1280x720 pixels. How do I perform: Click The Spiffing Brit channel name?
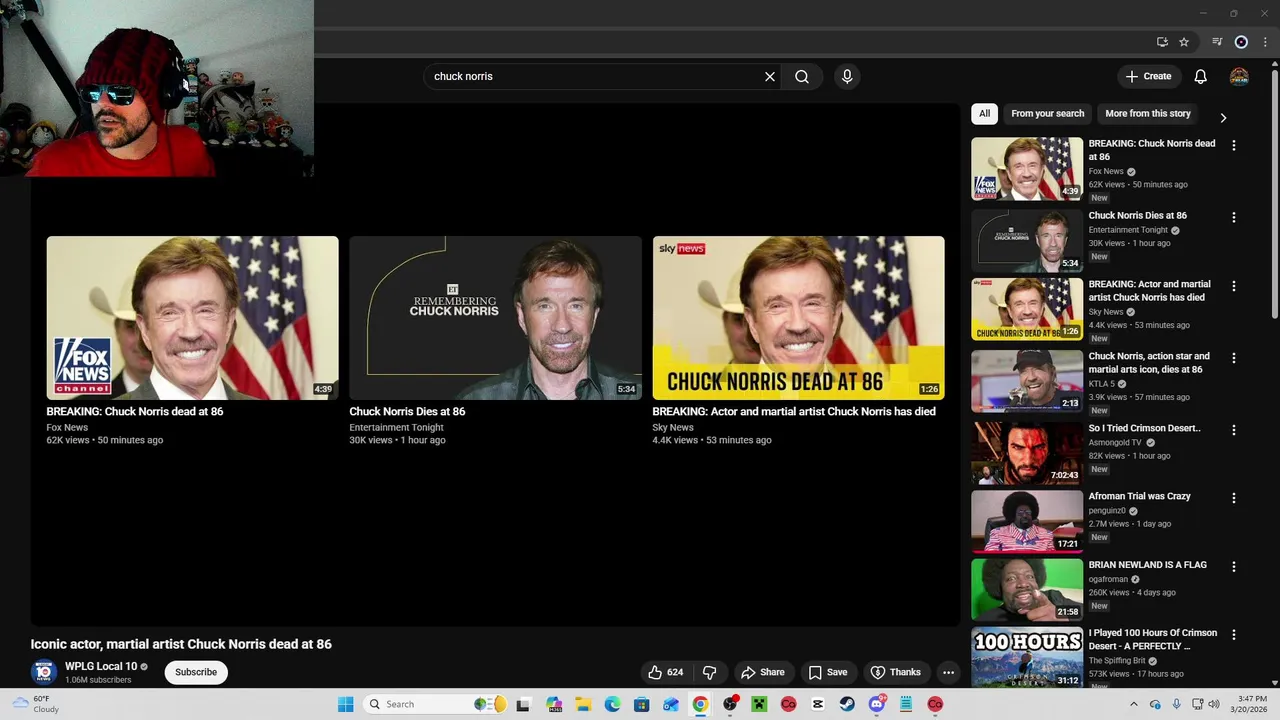1117,661
